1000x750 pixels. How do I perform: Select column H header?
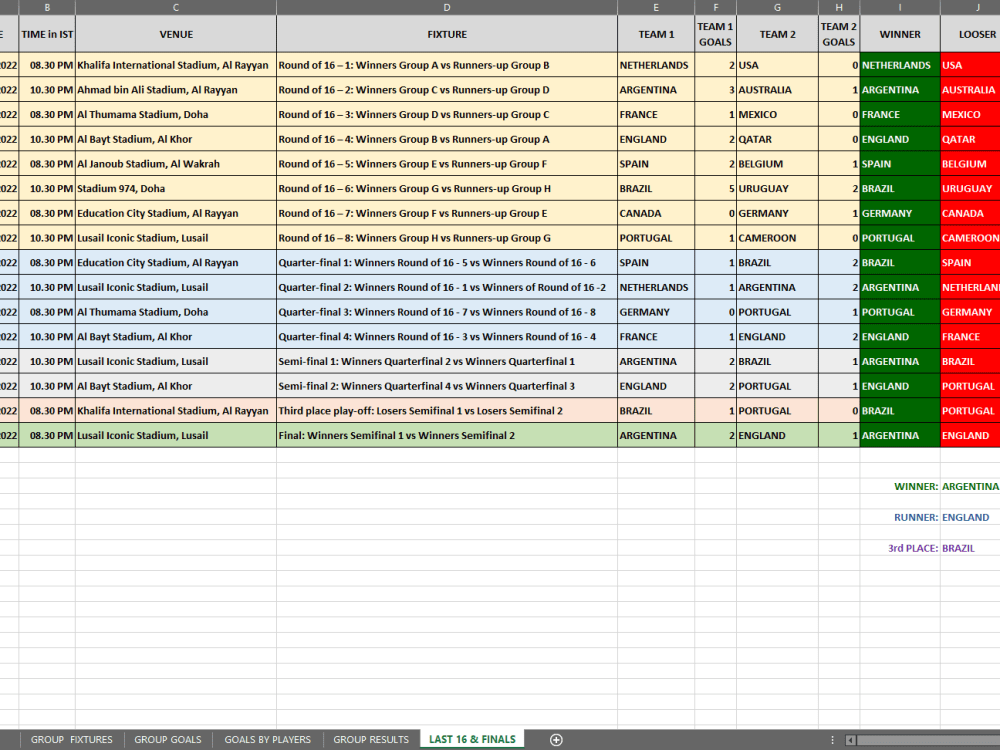[839, 8]
